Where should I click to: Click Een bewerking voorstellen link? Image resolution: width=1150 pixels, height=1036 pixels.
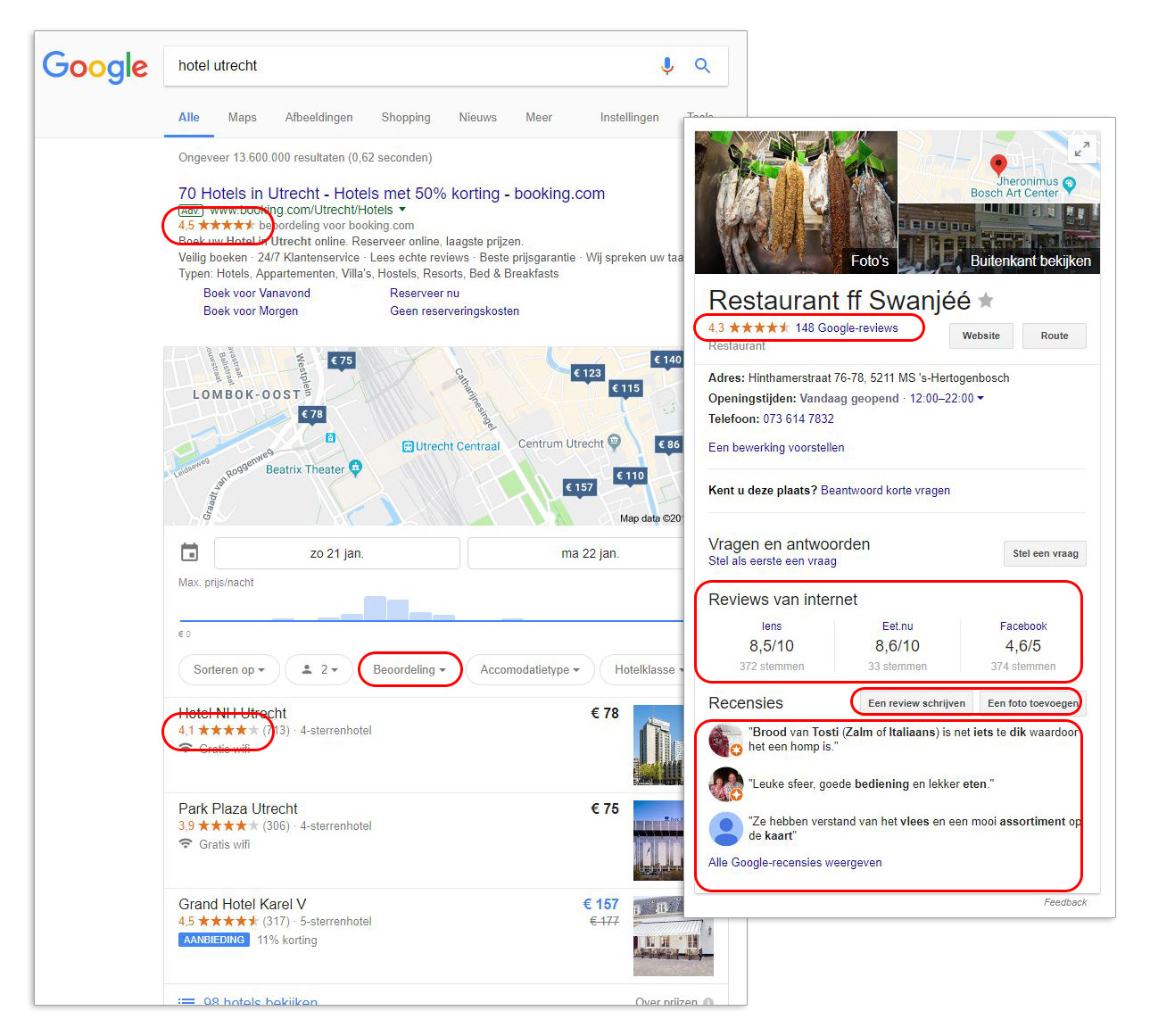coord(776,447)
